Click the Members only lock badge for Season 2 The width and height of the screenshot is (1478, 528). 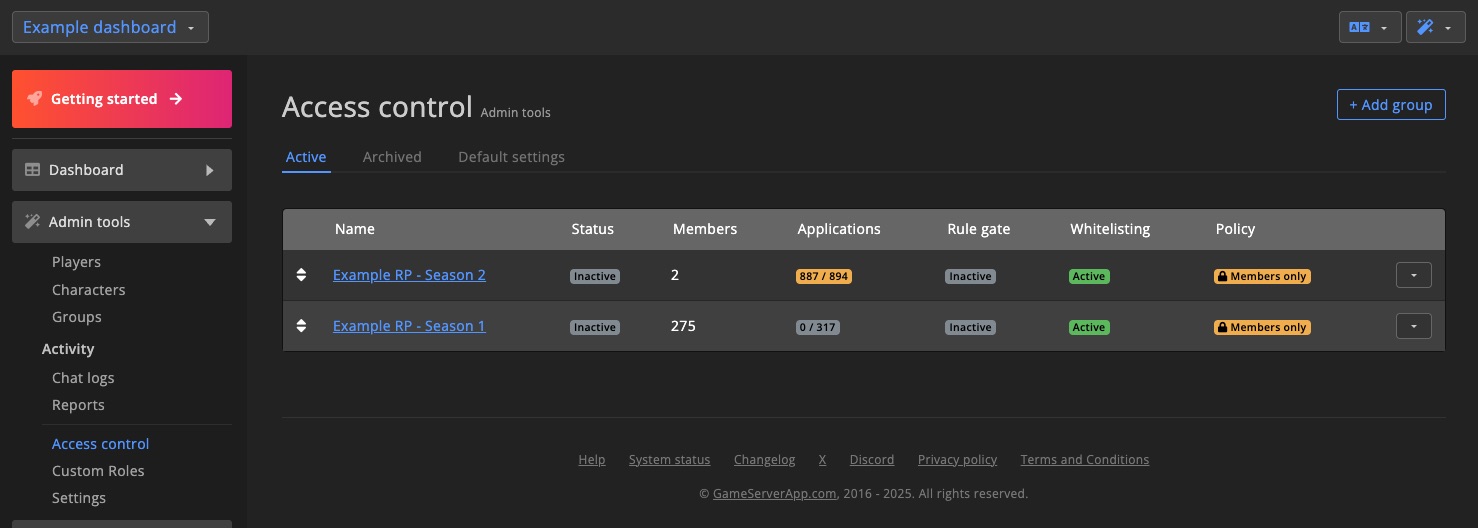(x=1262, y=276)
